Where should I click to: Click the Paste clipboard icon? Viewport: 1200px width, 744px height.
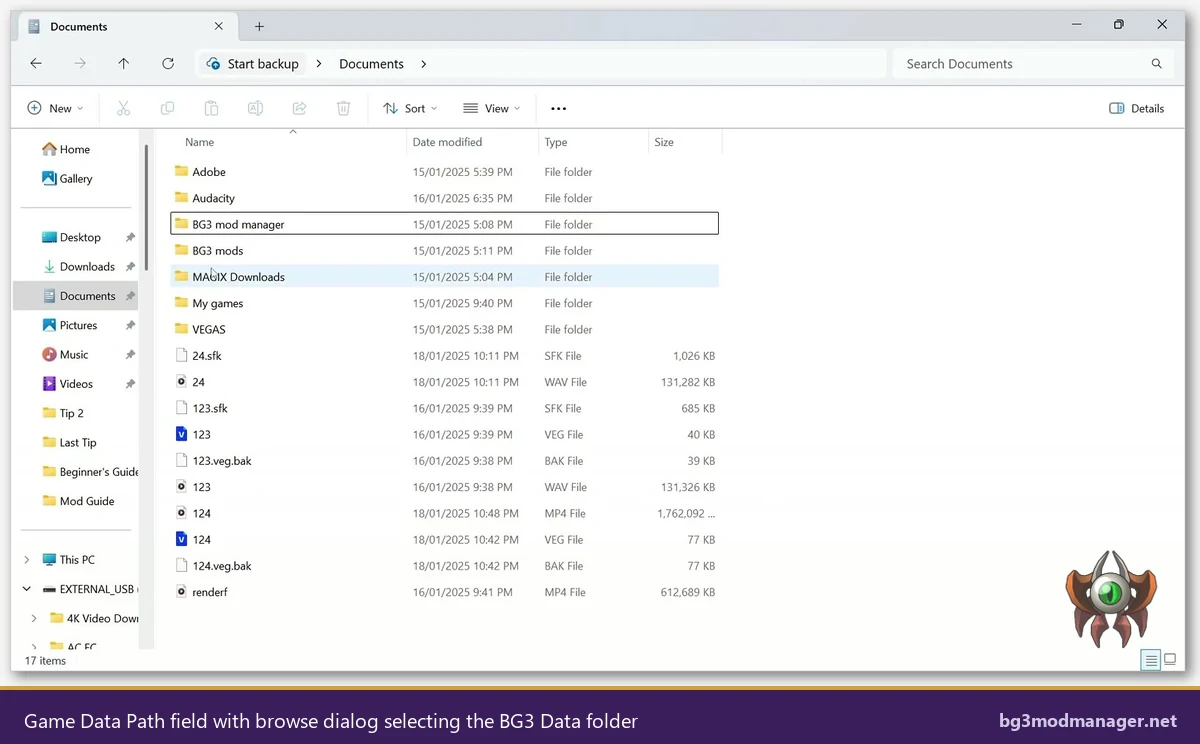[211, 108]
